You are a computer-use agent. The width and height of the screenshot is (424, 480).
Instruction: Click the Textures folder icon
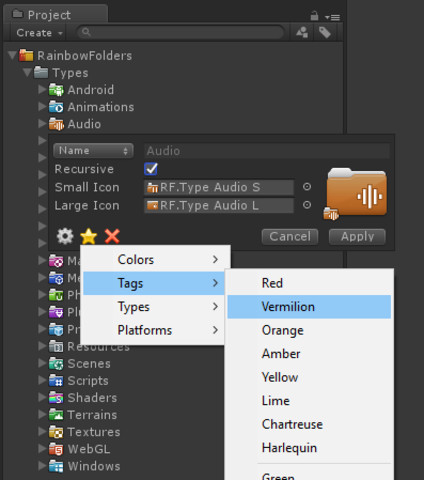pos(56,432)
